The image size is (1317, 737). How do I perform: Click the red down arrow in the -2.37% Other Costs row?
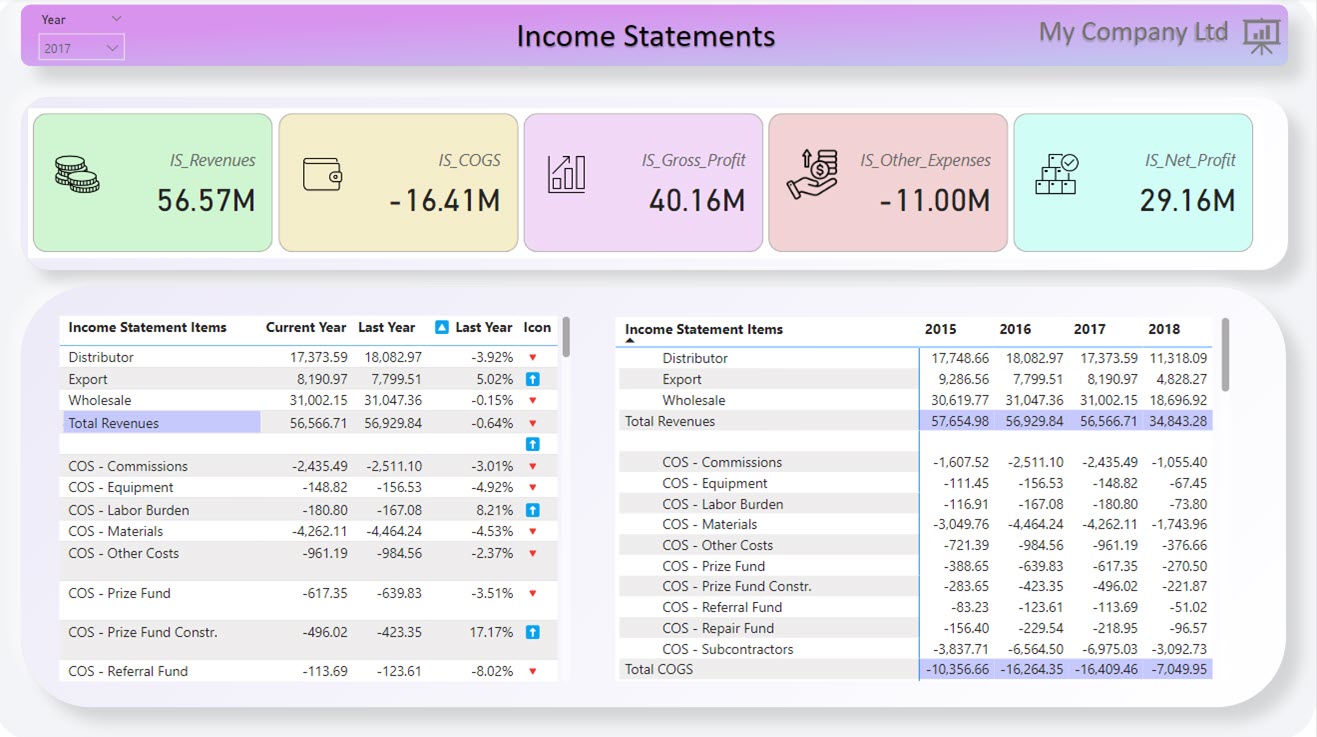(x=533, y=554)
